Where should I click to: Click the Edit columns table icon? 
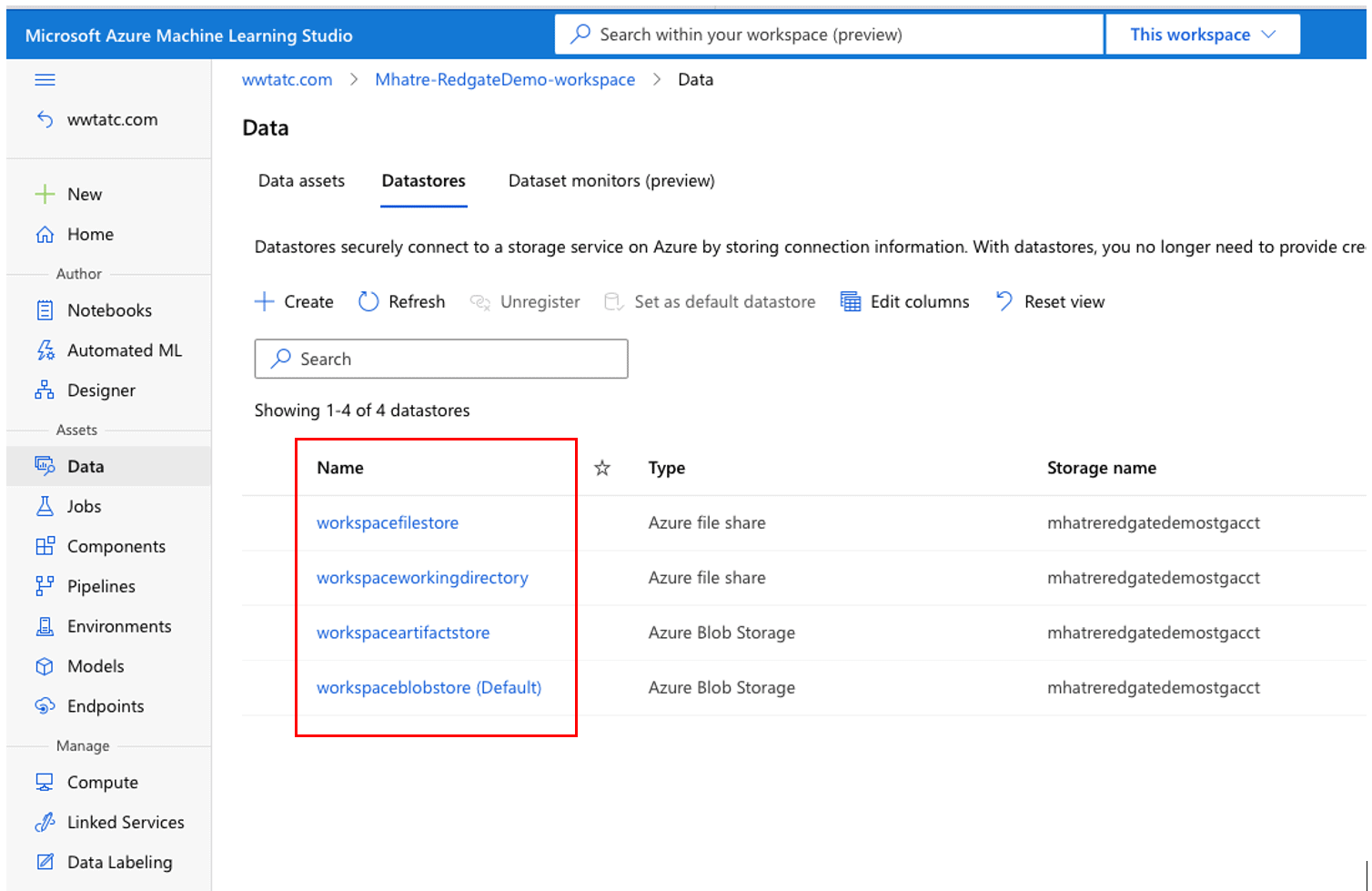[851, 301]
